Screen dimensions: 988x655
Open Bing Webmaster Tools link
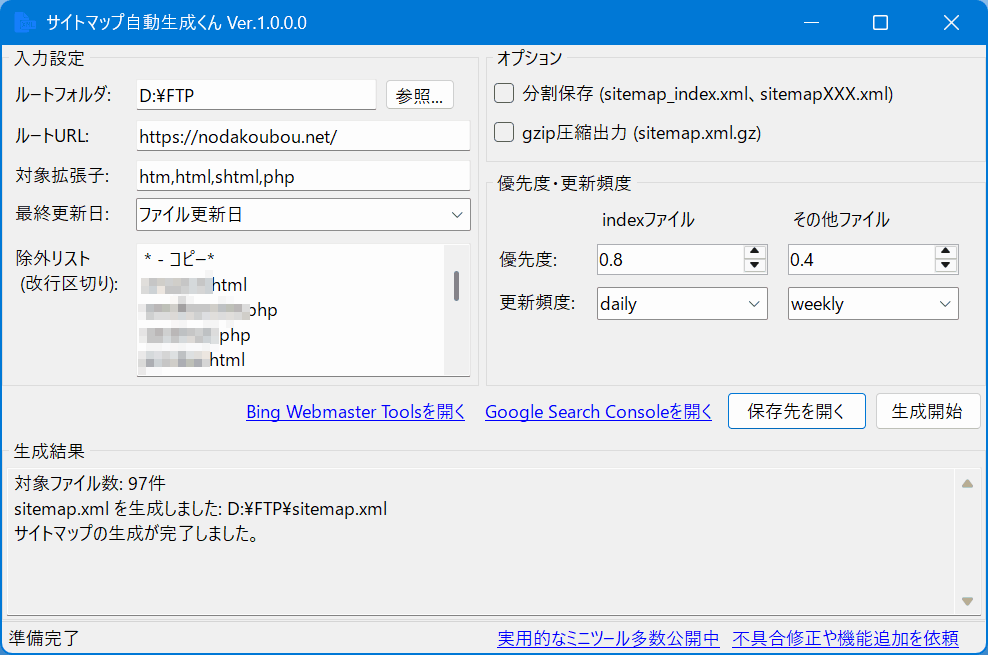pyautogui.click(x=355, y=412)
